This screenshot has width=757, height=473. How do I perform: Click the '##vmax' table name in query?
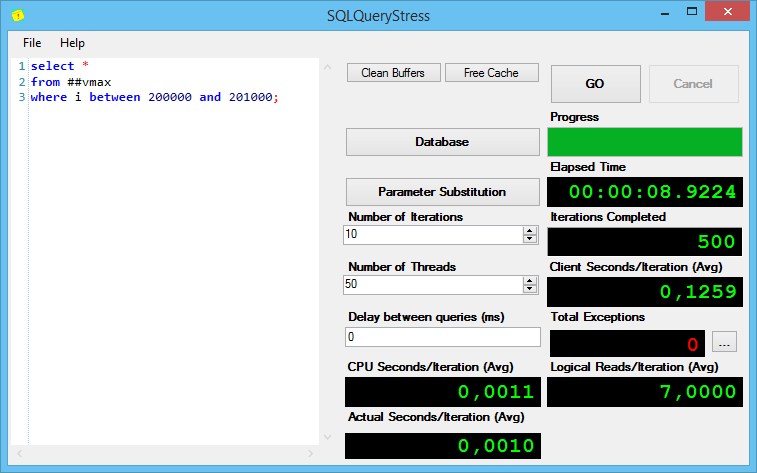pyautogui.click(x=89, y=82)
